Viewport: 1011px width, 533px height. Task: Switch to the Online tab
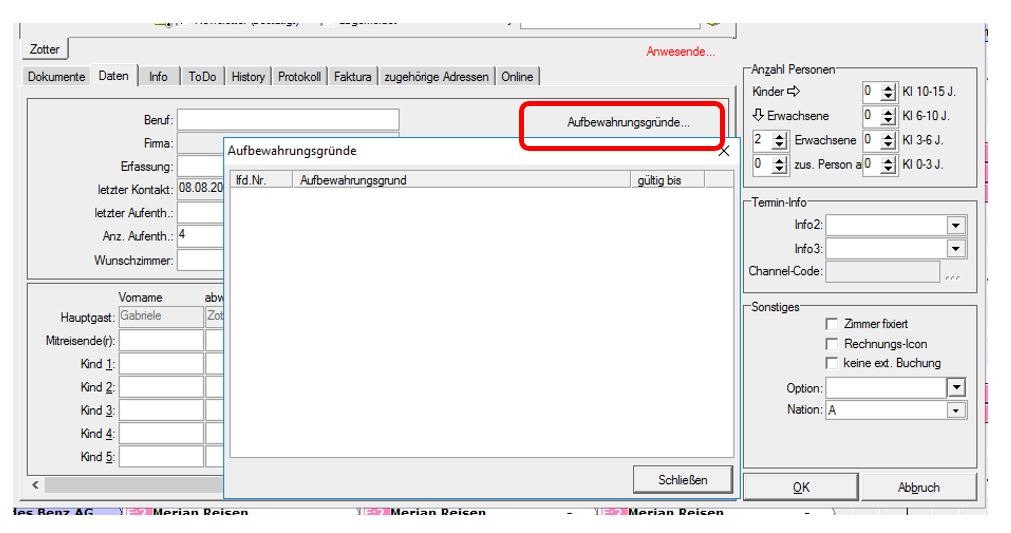[x=517, y=76]
